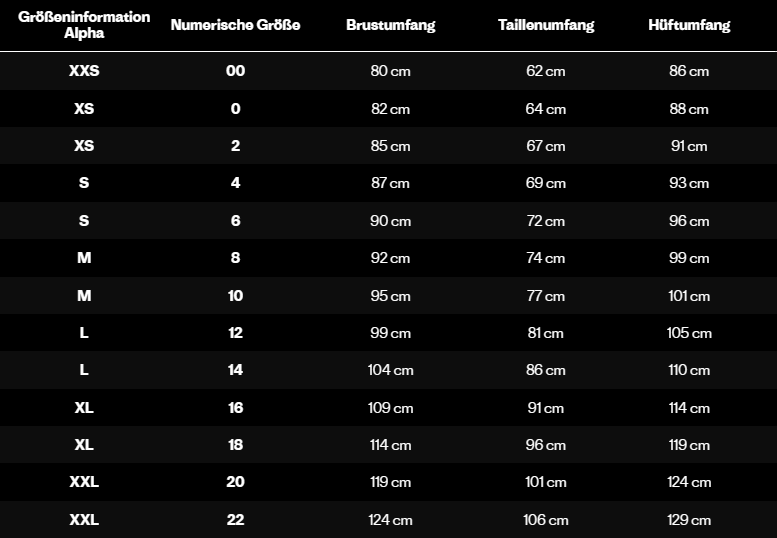Select the 62 cm Taillenumfang value
This screenshot has width=777, height=538.
[545, 71]
